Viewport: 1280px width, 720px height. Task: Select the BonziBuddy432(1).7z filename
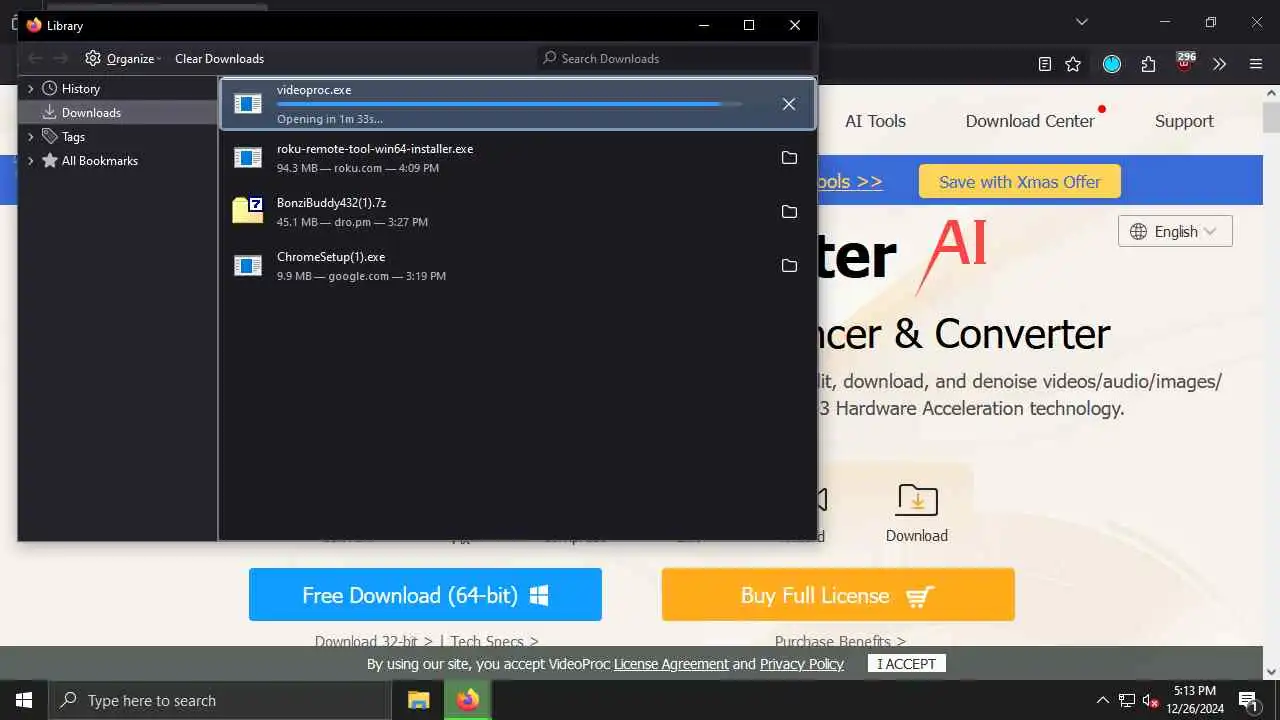331,202
